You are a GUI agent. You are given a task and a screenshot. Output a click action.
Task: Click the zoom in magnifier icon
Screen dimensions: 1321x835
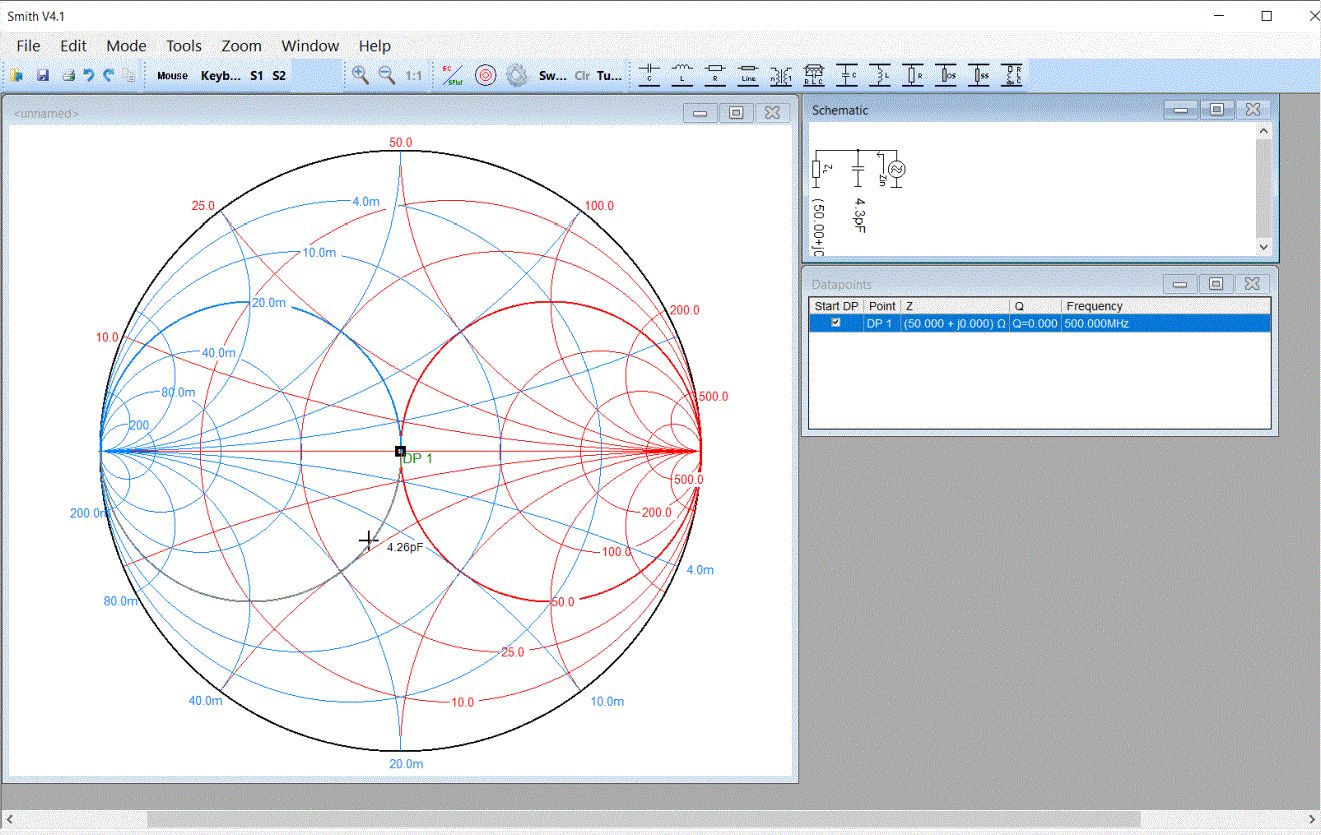[x=360, y=75]
